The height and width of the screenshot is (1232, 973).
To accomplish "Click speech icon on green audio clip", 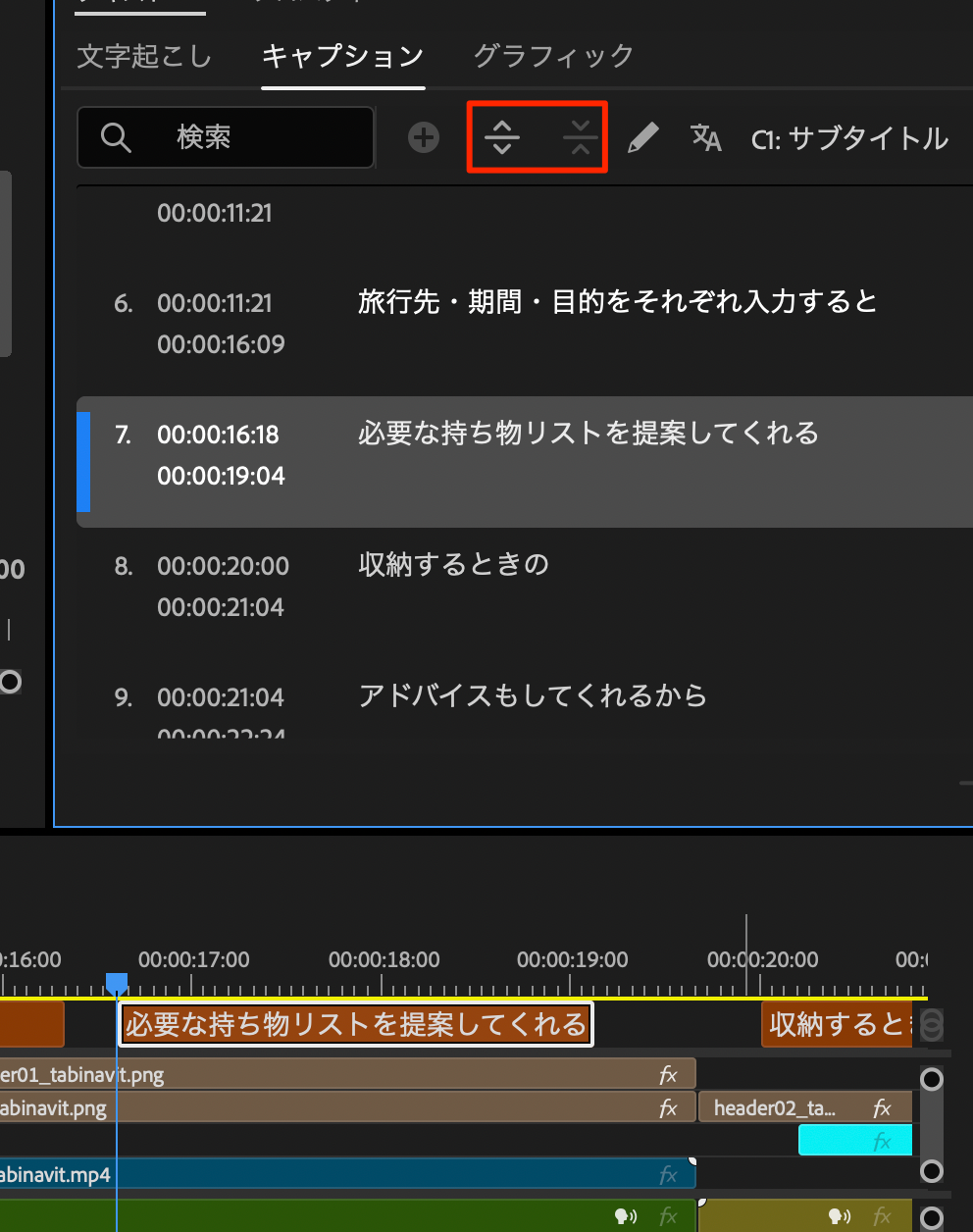I will (x=625, y=1217).
